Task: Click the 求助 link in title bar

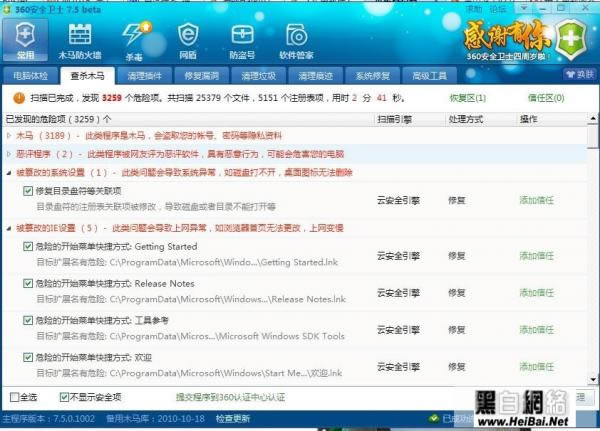Action: coord(474,8)
